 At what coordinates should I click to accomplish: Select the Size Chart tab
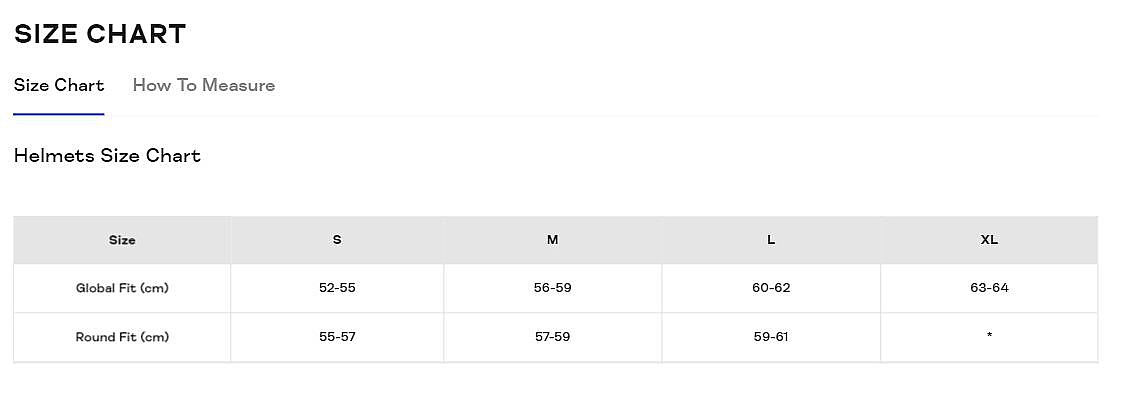pyautogui.click(x=59, y=85)
